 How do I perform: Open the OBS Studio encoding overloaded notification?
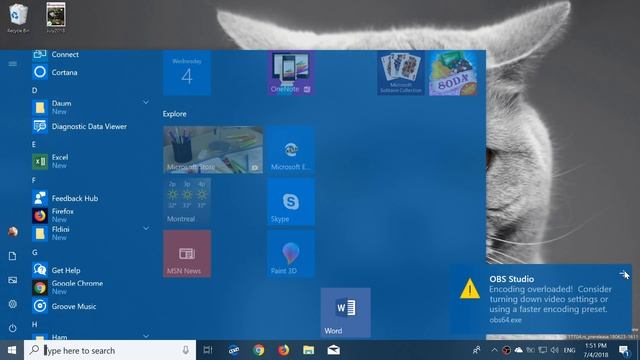(541, 299)
